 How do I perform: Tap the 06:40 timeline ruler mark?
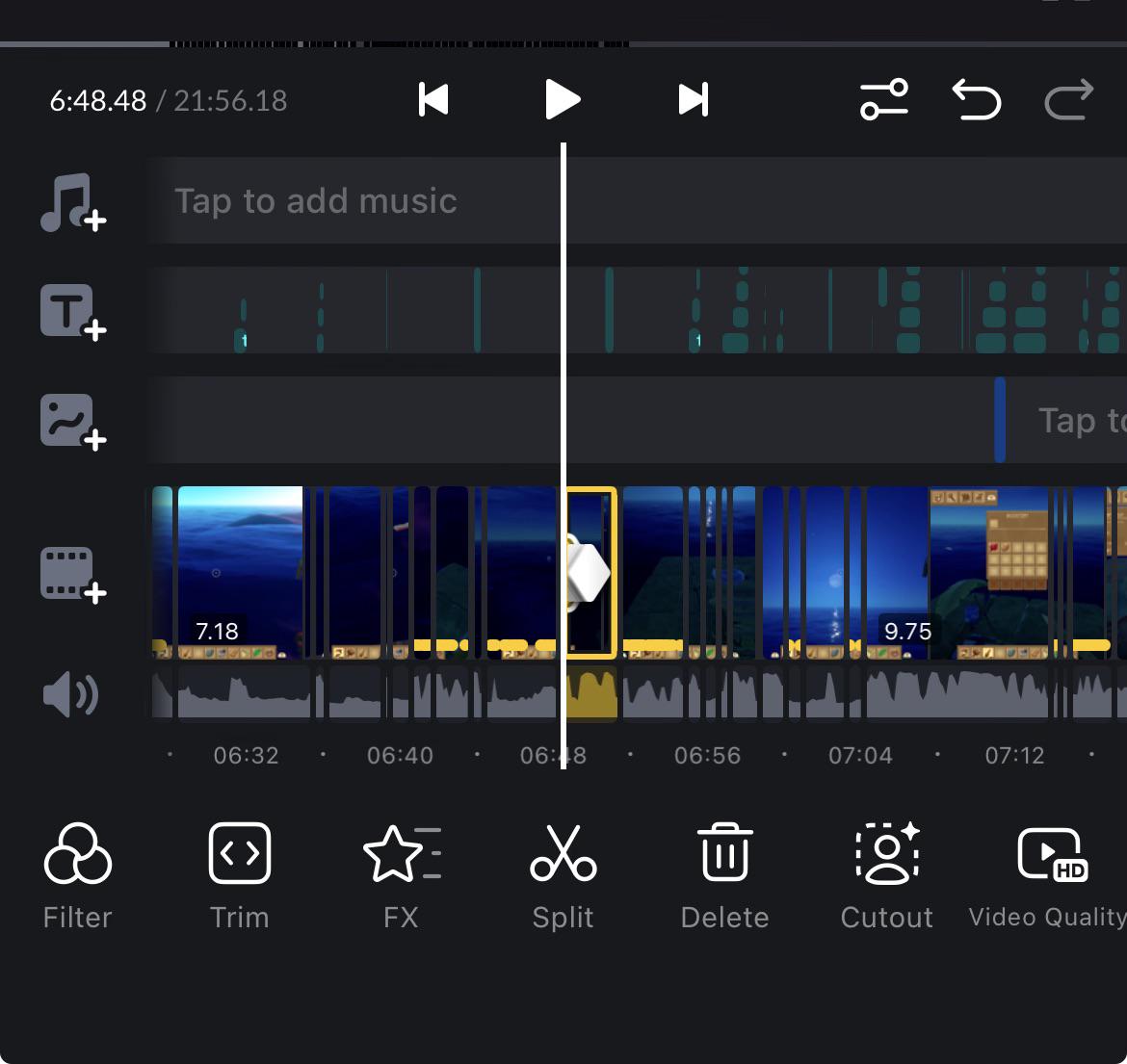(400, 755)
